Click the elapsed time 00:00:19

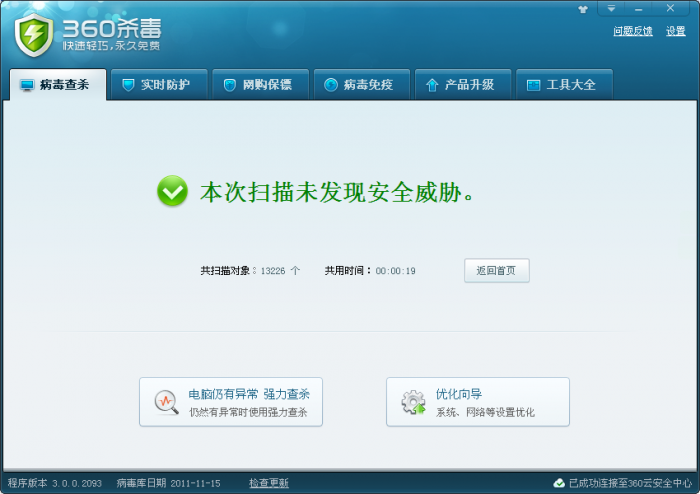(395, 271)
